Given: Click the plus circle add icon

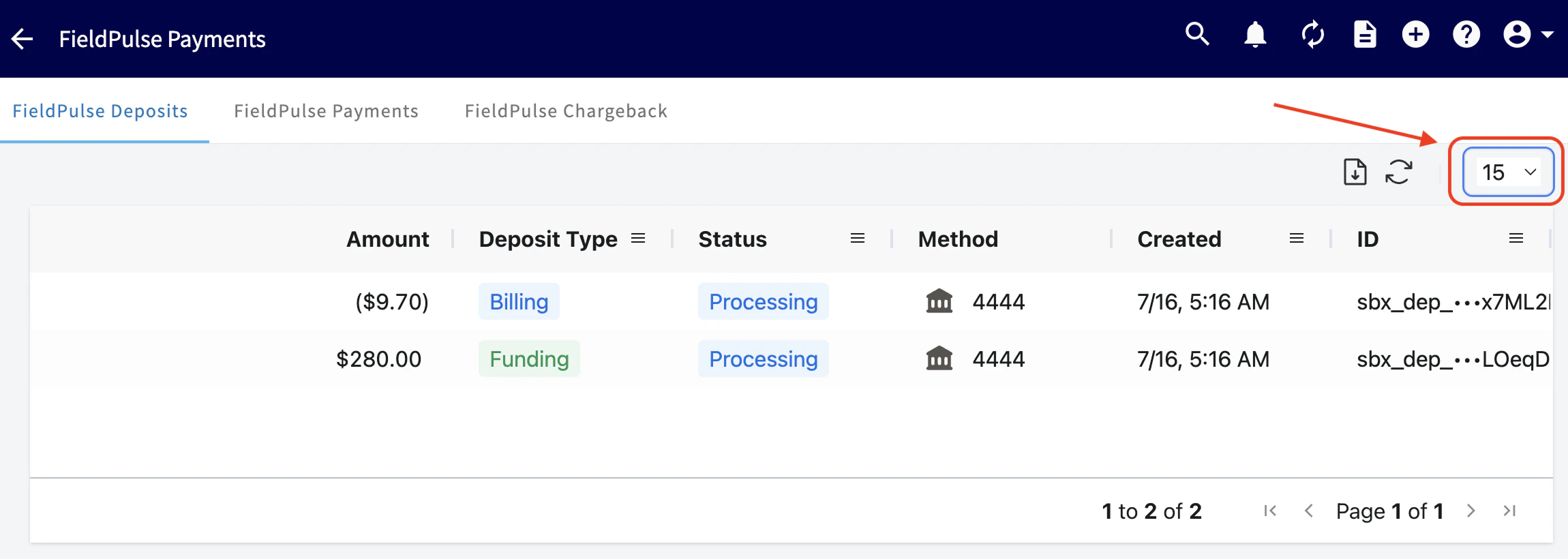Looking at the screenshot, I should tap(1416, 34).
